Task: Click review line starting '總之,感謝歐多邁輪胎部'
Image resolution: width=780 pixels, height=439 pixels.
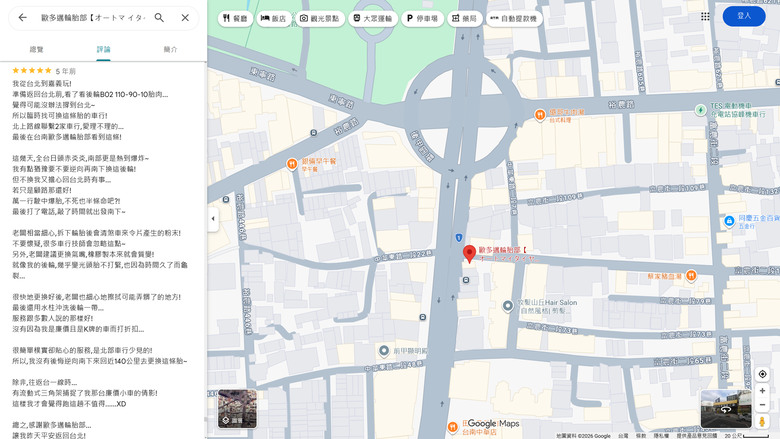Action: (x=52, y=425)
